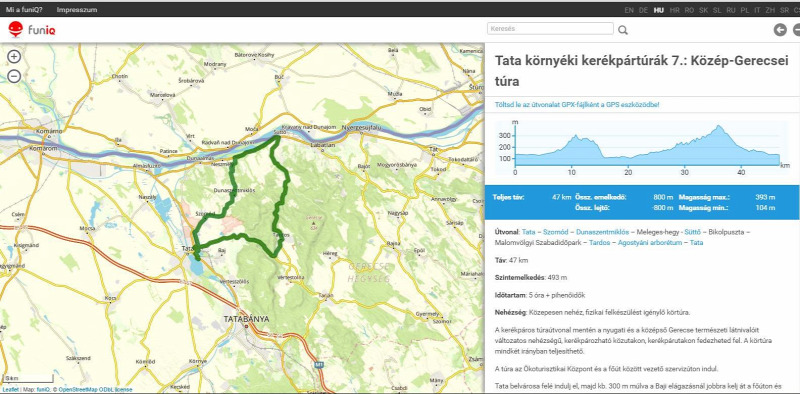Screen dimensions: 800x394
Task: Open the funiQ logo home page
Action: 32,30
